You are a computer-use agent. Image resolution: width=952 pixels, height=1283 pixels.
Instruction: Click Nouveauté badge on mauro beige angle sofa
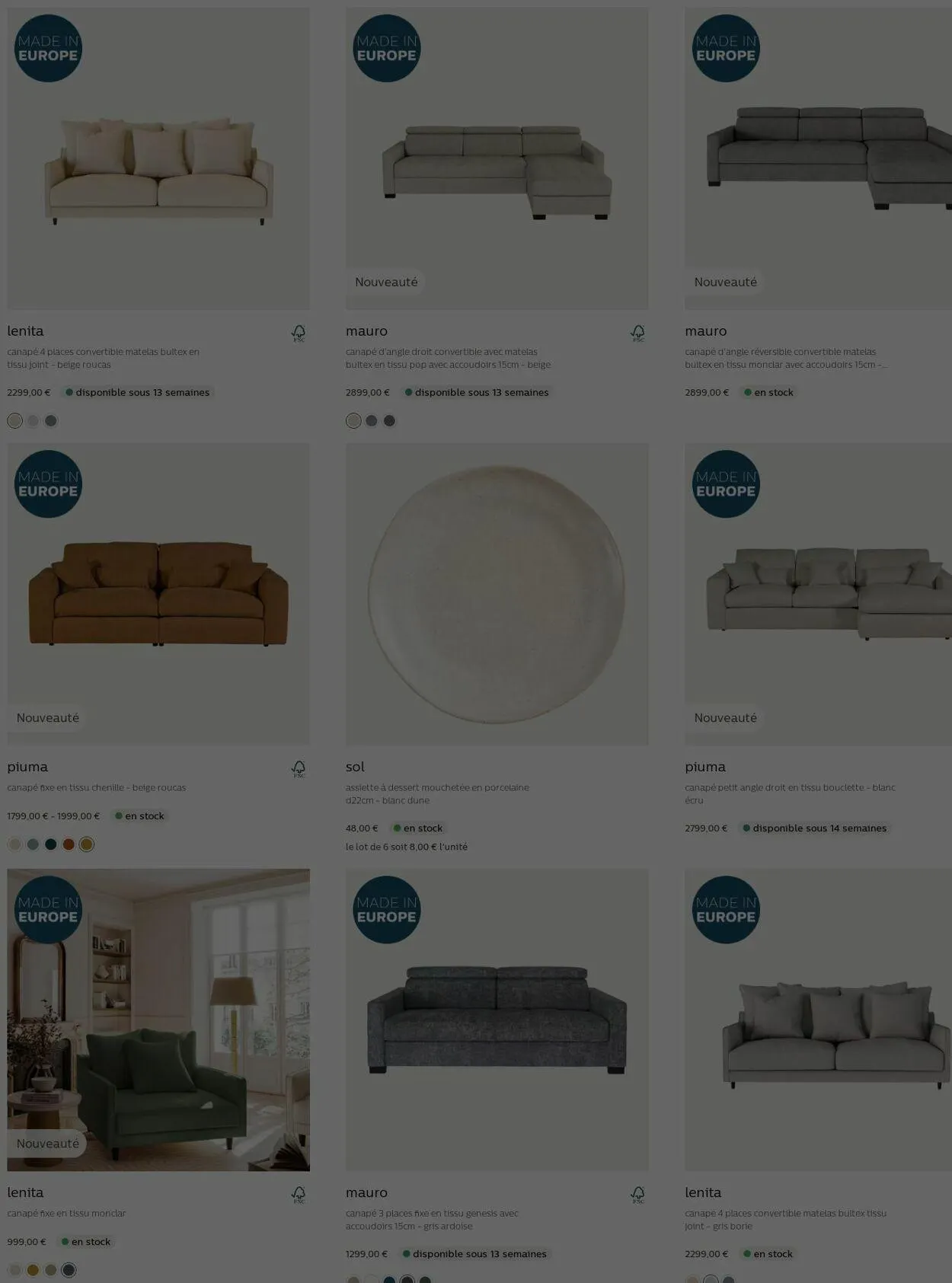[x=386, y=282]
